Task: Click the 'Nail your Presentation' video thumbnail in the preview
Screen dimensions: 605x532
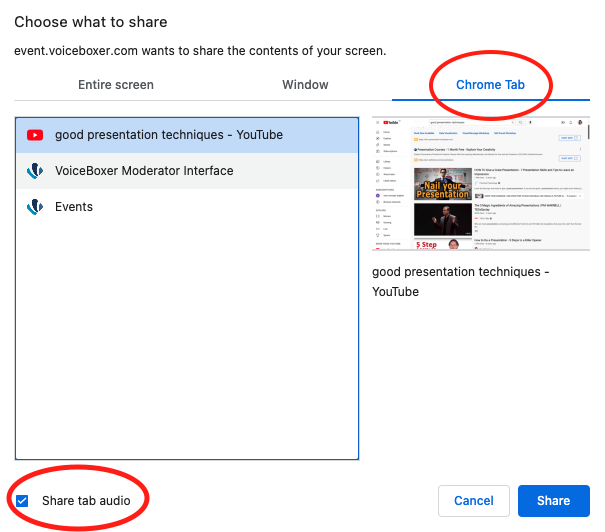Action: [x=443, y=184]
